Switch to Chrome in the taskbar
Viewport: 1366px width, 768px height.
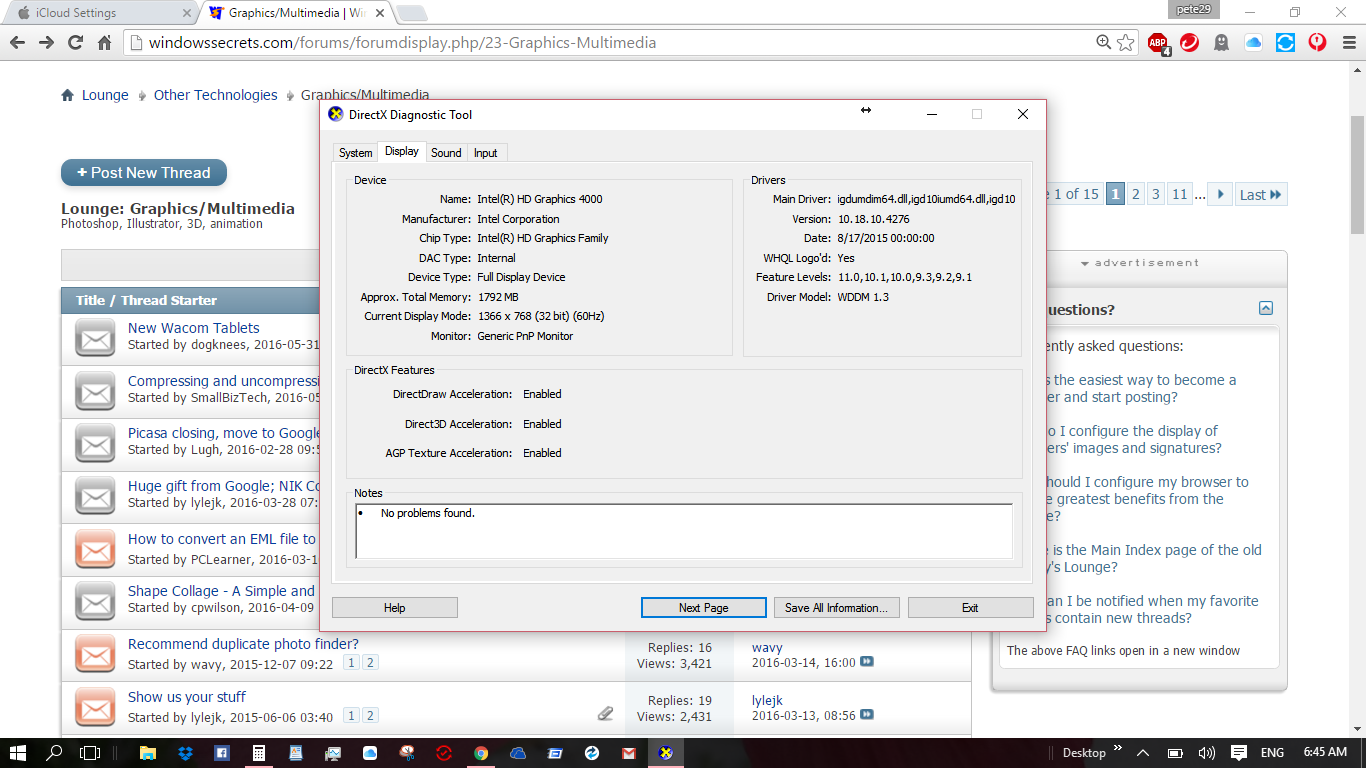[481, 752]
